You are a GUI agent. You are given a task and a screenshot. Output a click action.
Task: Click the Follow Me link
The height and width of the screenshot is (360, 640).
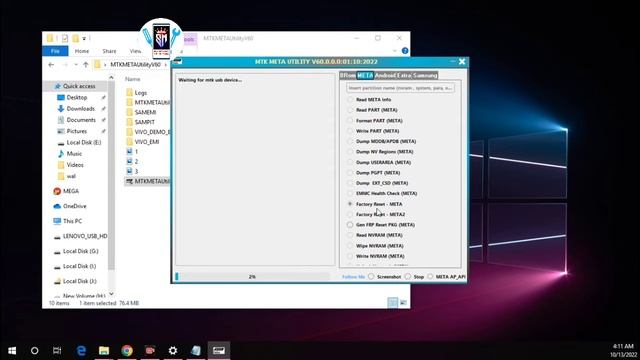point(353,277)
